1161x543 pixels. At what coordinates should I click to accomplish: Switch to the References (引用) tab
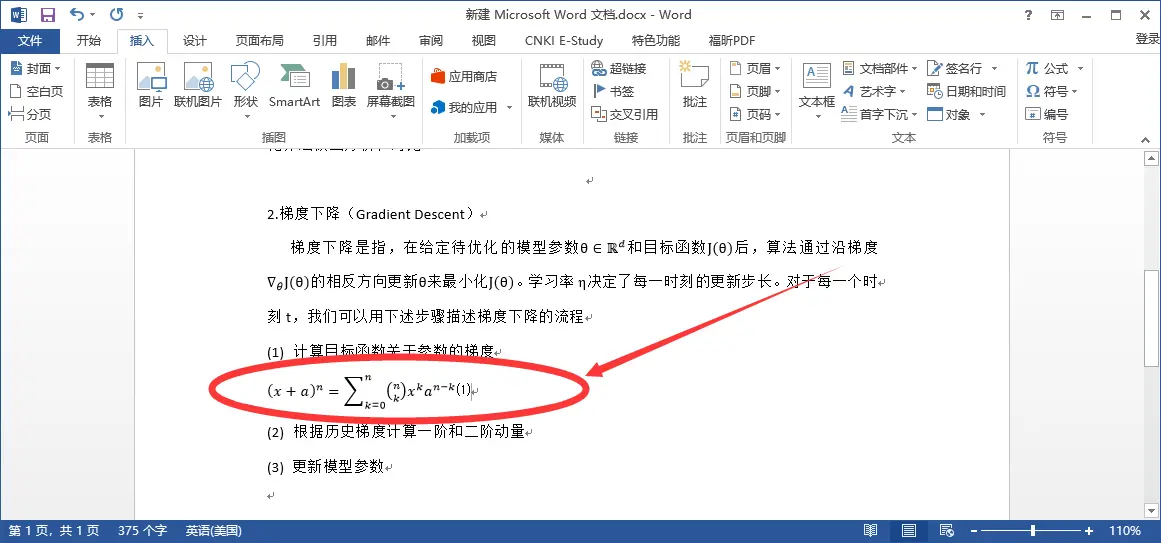325,41
